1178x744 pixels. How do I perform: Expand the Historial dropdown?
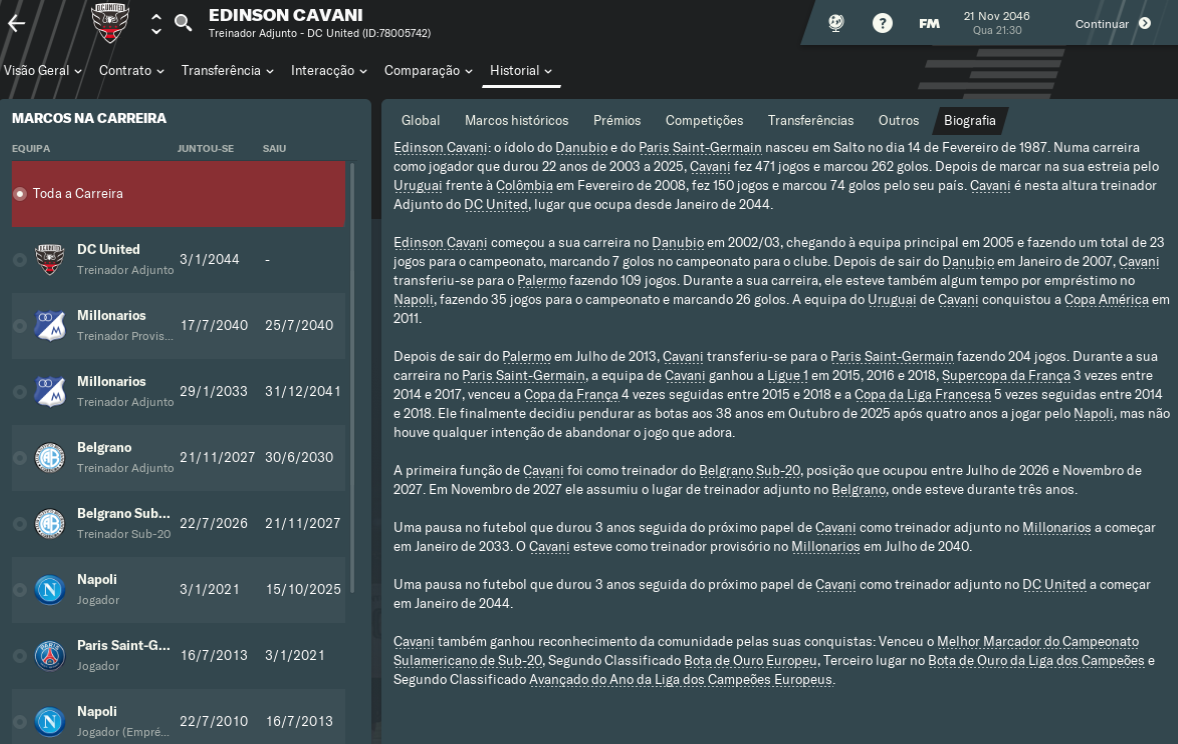pos(521,71)
